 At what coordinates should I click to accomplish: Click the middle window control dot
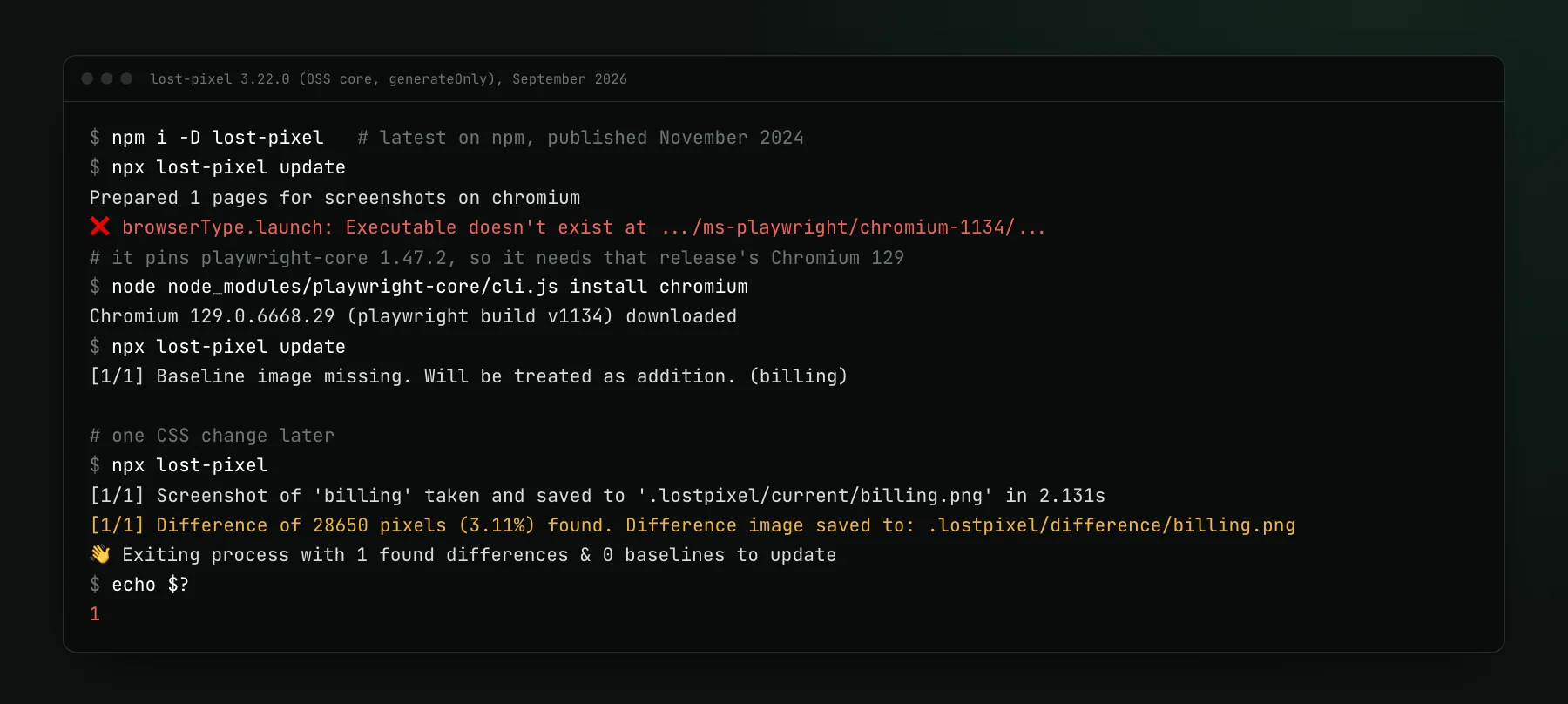click(x=106, y=78)
